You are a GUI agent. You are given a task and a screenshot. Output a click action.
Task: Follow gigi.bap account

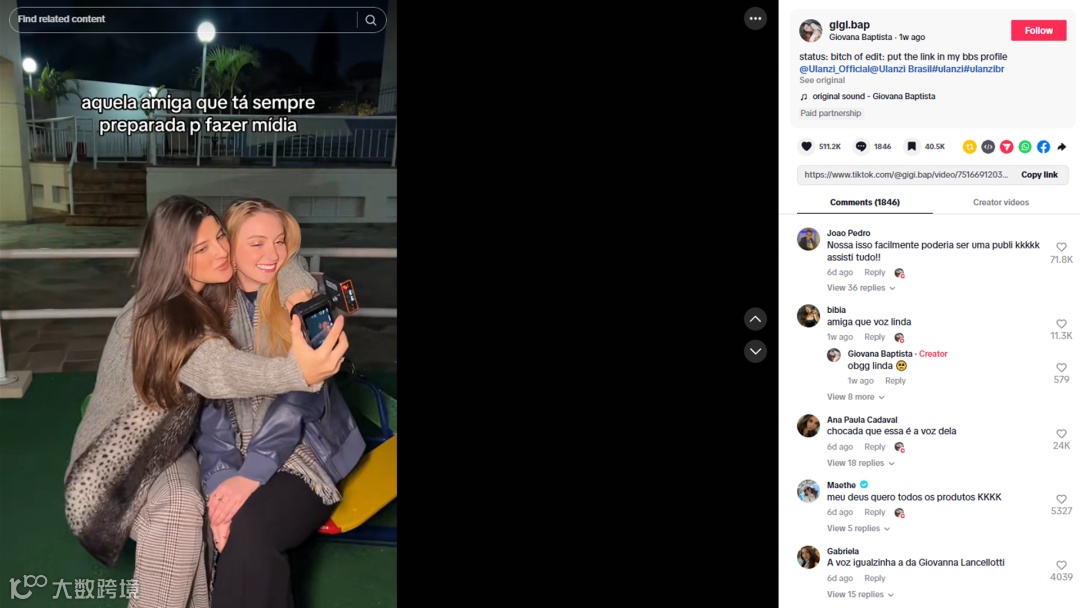[x=1038, y=30]
